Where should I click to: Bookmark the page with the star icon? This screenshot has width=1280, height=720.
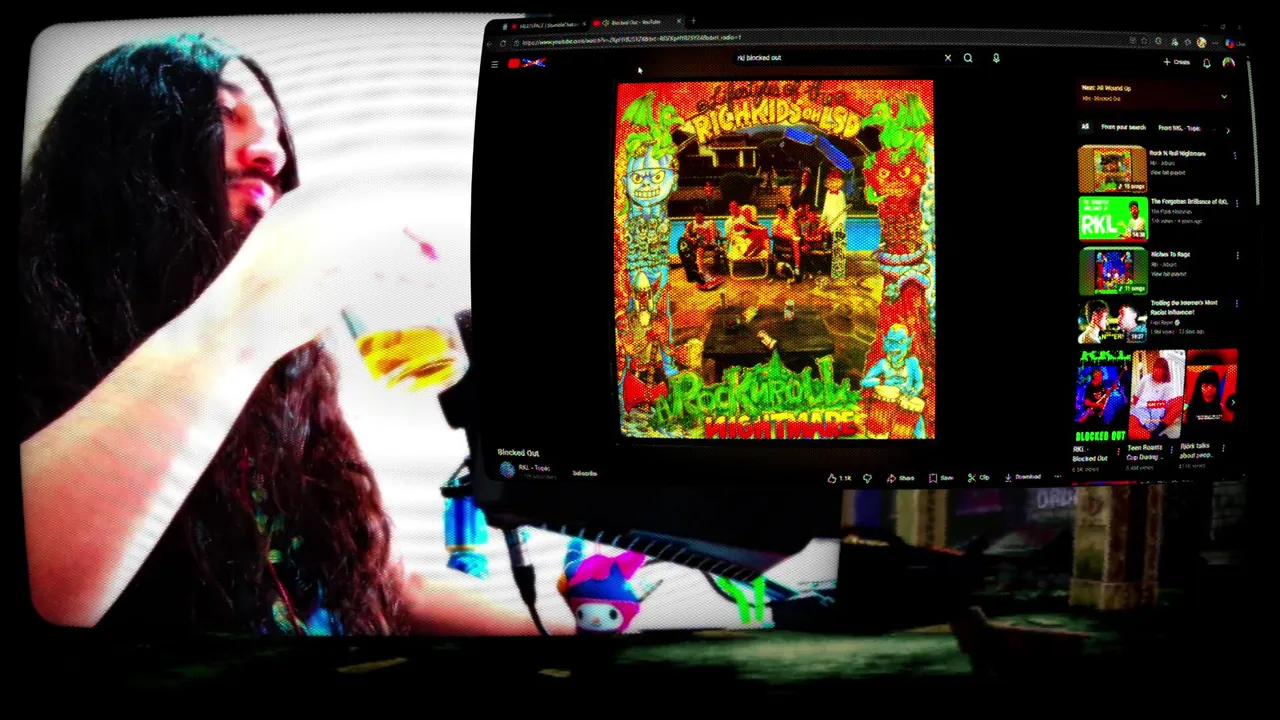(x=1146, y=41)
